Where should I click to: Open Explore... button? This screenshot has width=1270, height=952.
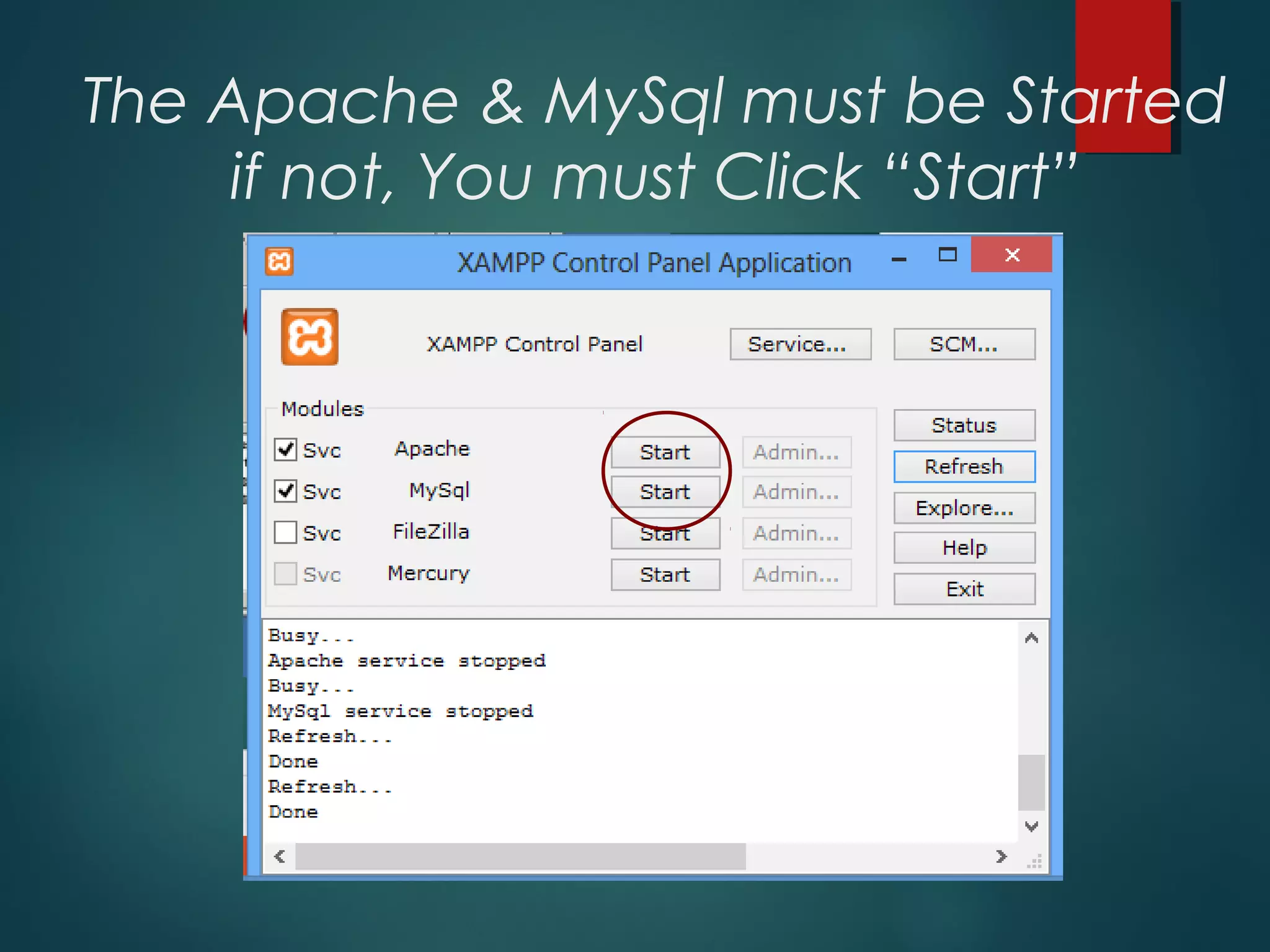pos(964,508)
